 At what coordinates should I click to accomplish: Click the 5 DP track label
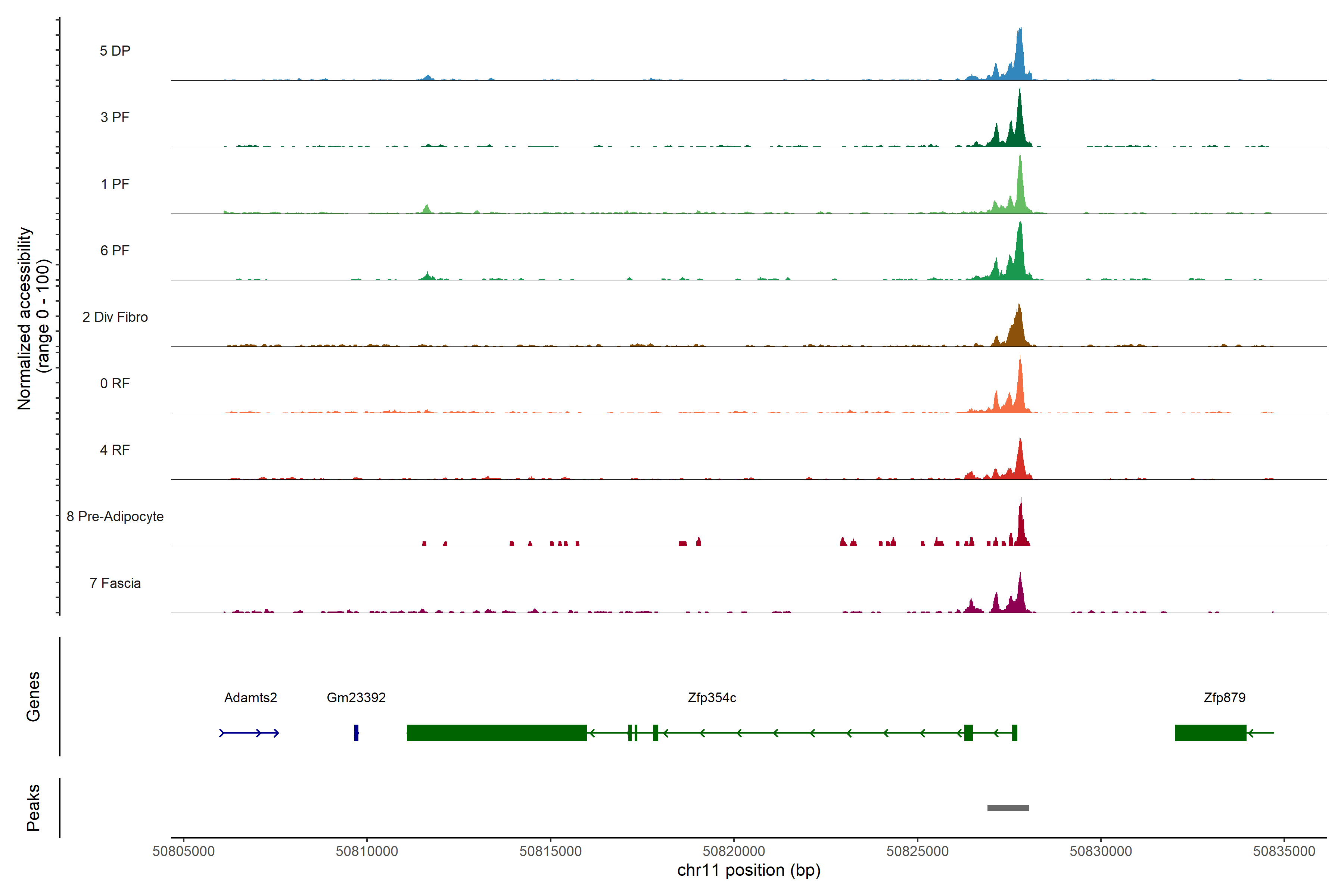(115, 51)
